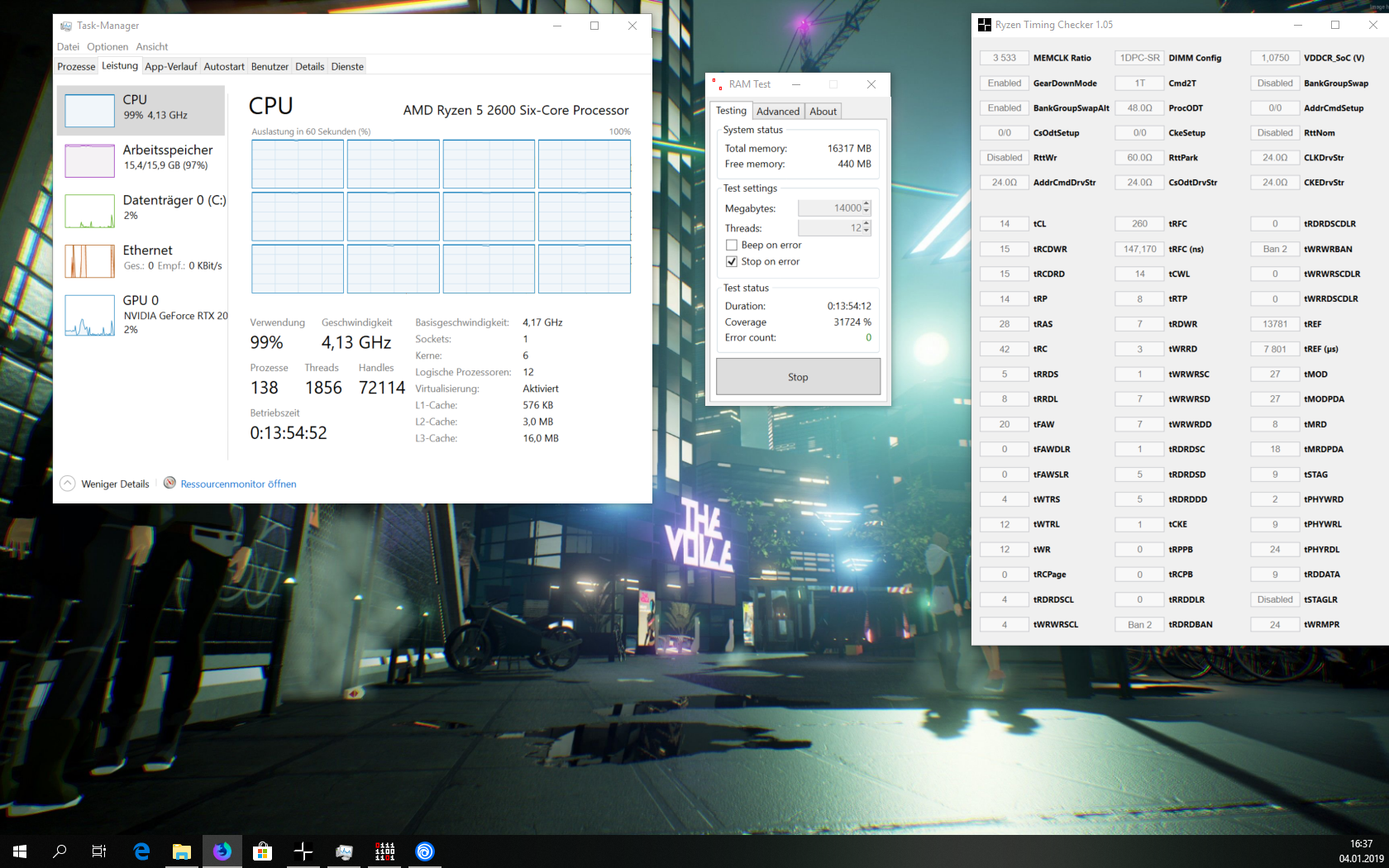Switch to the Task-Manager taskbar icon
1389x868 pixels.
(344, 851)
